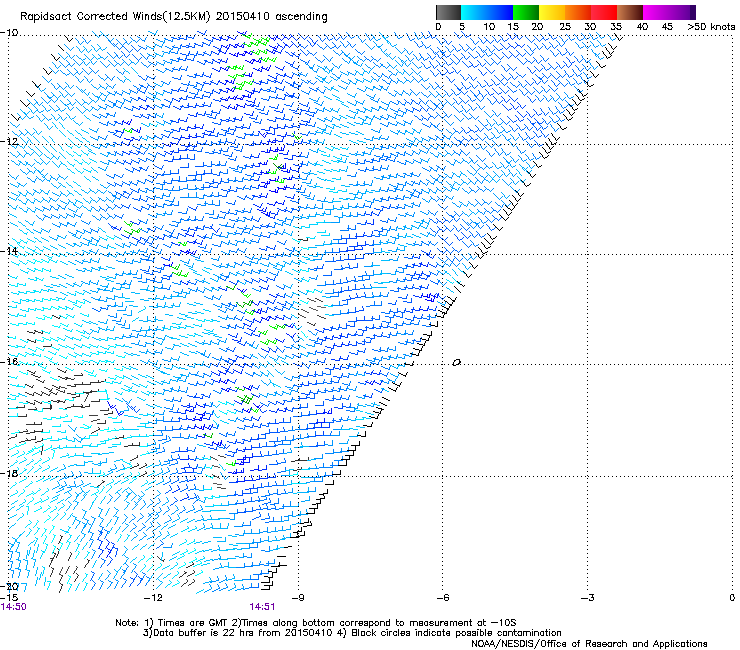
Task: Click the purple 14:51 time label
Action: pos(262,607)
